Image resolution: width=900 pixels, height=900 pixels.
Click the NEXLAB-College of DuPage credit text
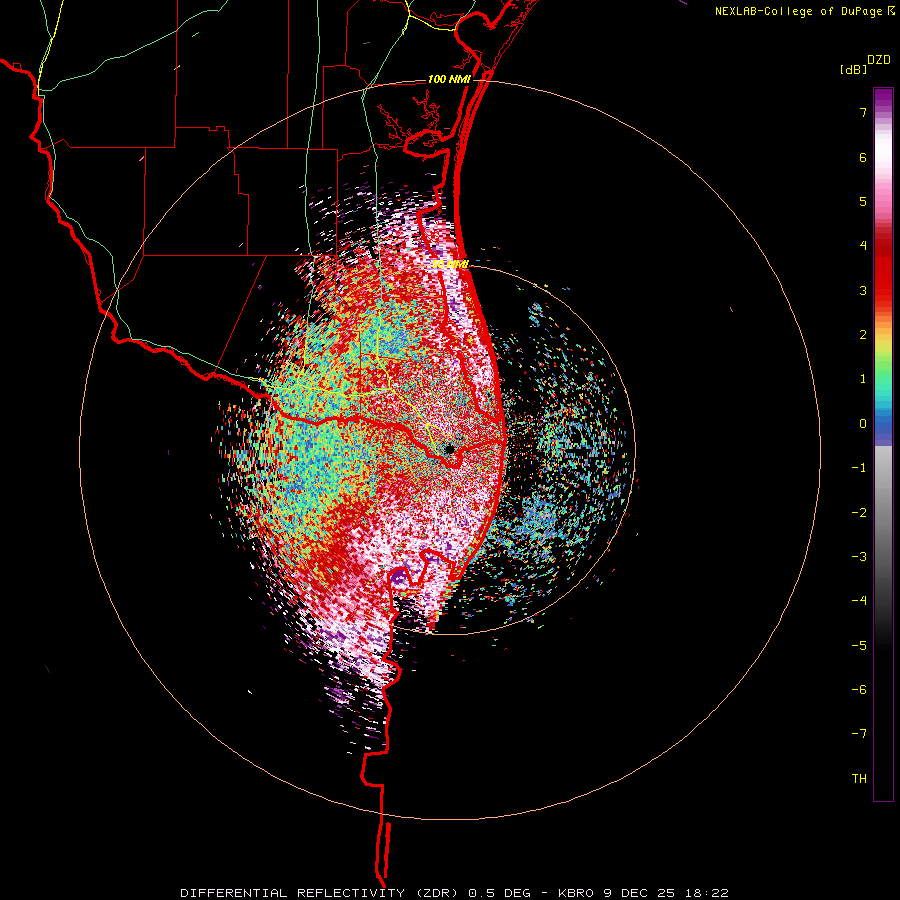(x=805, y=11)
